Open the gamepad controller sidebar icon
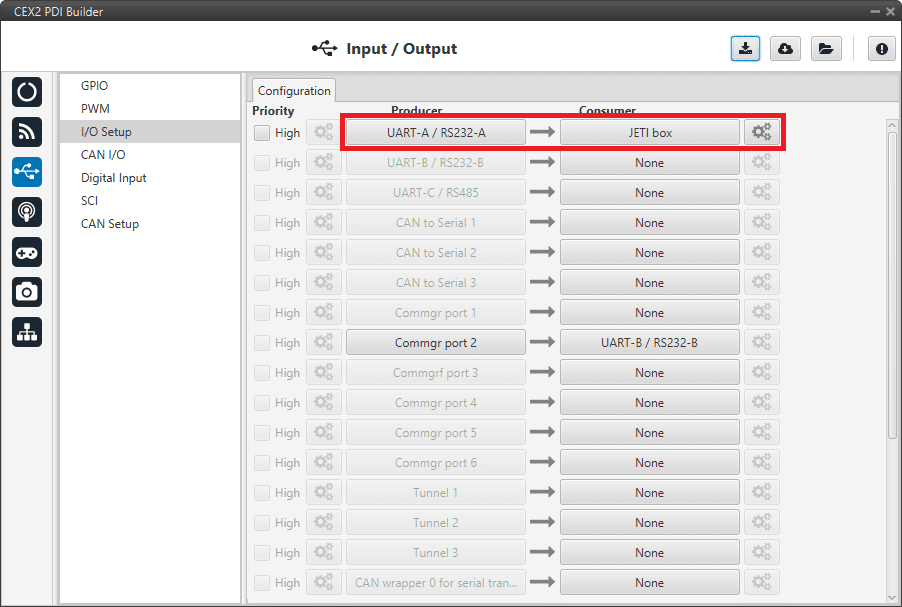 [26, 252]
